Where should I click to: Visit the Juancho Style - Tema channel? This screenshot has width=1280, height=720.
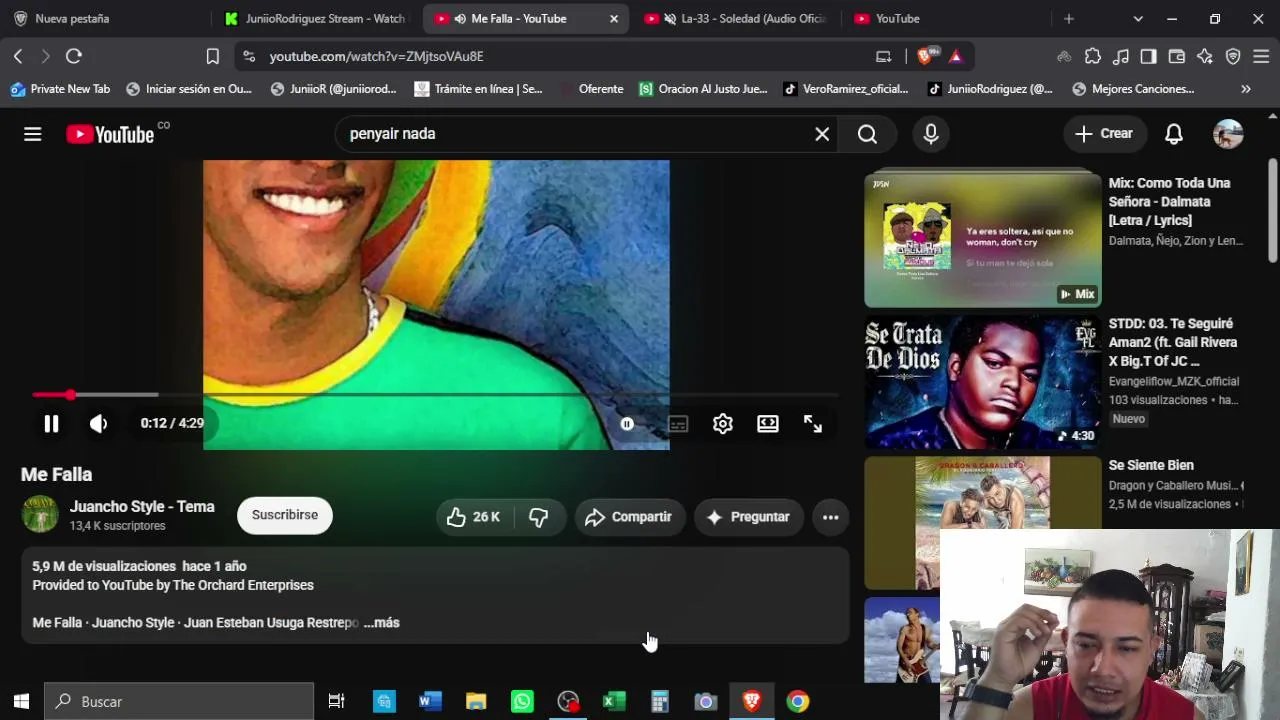(x=142, y=507)
